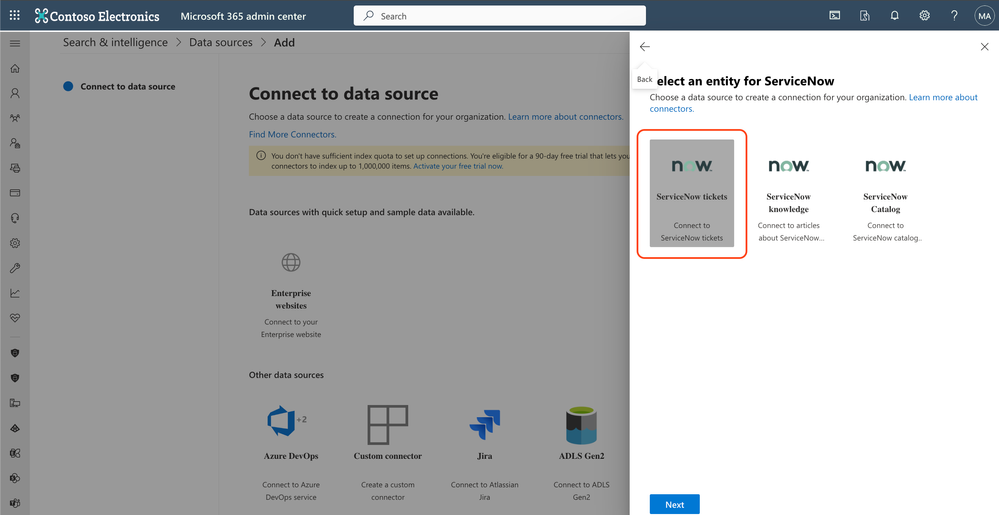The width and height of the screenshot is (999, 515).
Task: Select the Jira connector
Action: (485, 453)
